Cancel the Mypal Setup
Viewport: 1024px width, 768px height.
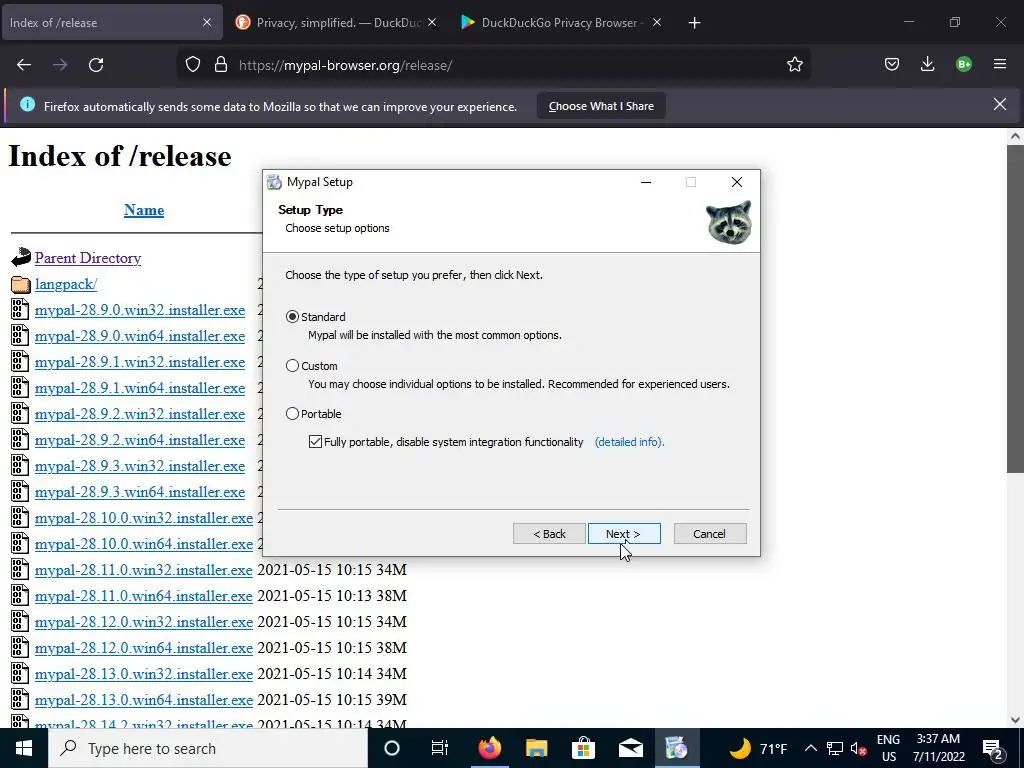point(710,534)
